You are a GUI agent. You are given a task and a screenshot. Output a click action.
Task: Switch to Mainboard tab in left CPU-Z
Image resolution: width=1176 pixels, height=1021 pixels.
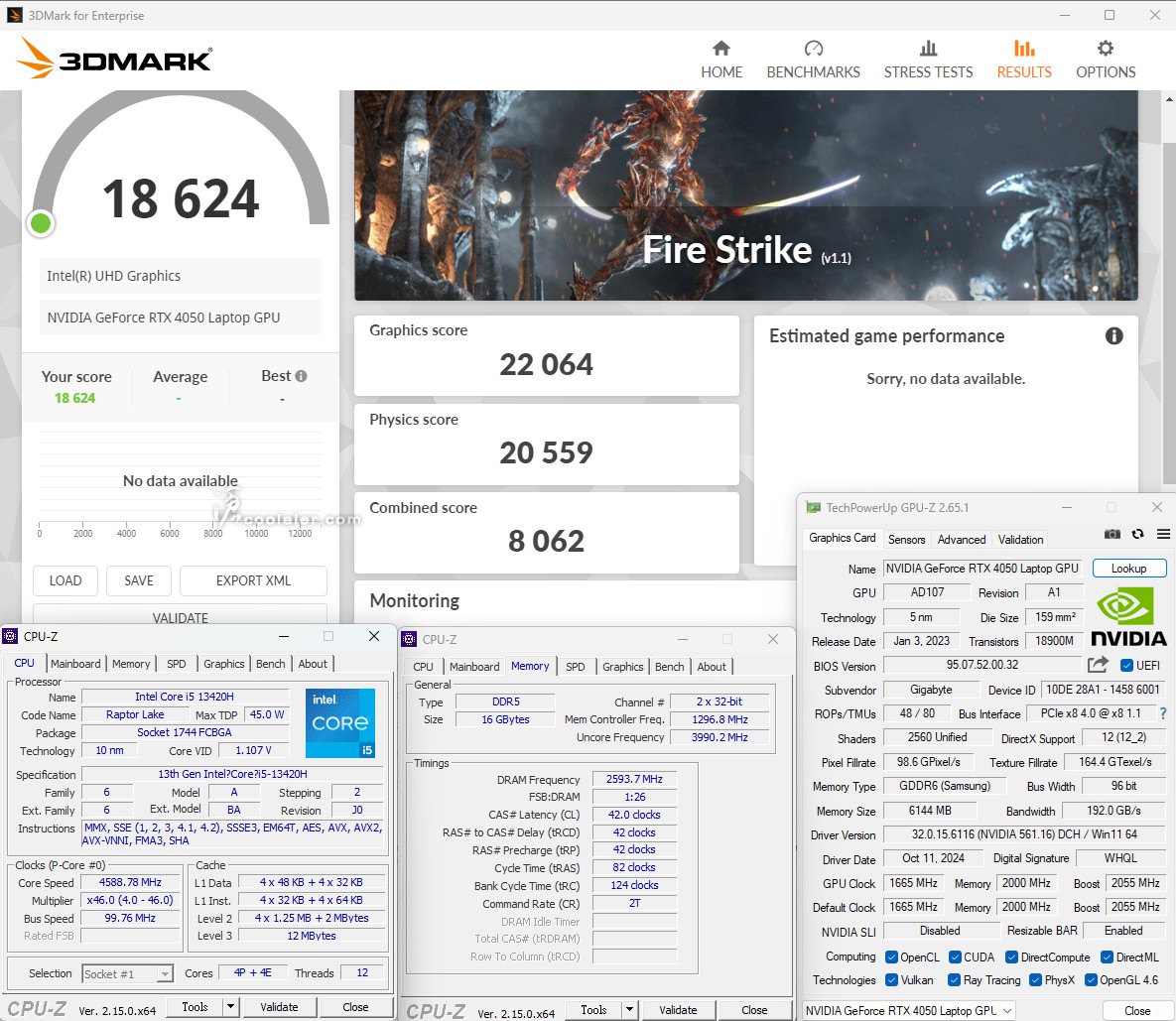75,664
